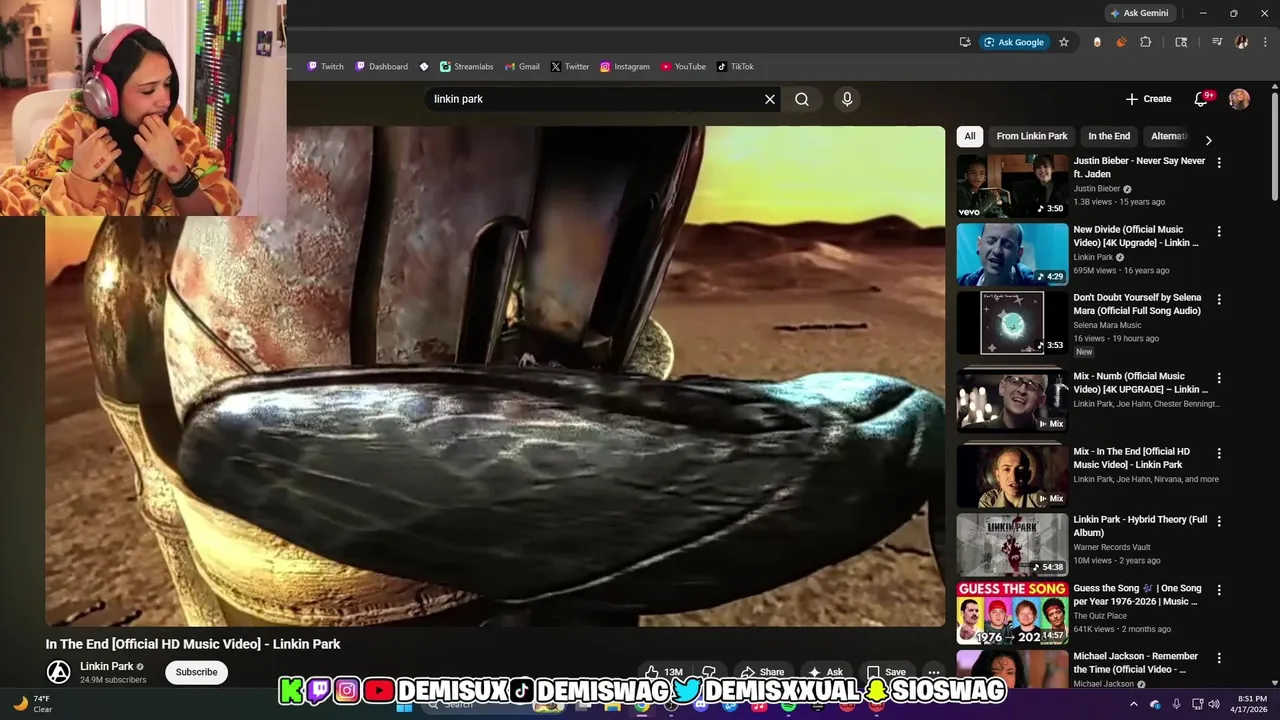Show more filter chips with the right chevron
Viewport: 1280px width, 720px height.
[x=1208, y=140]
